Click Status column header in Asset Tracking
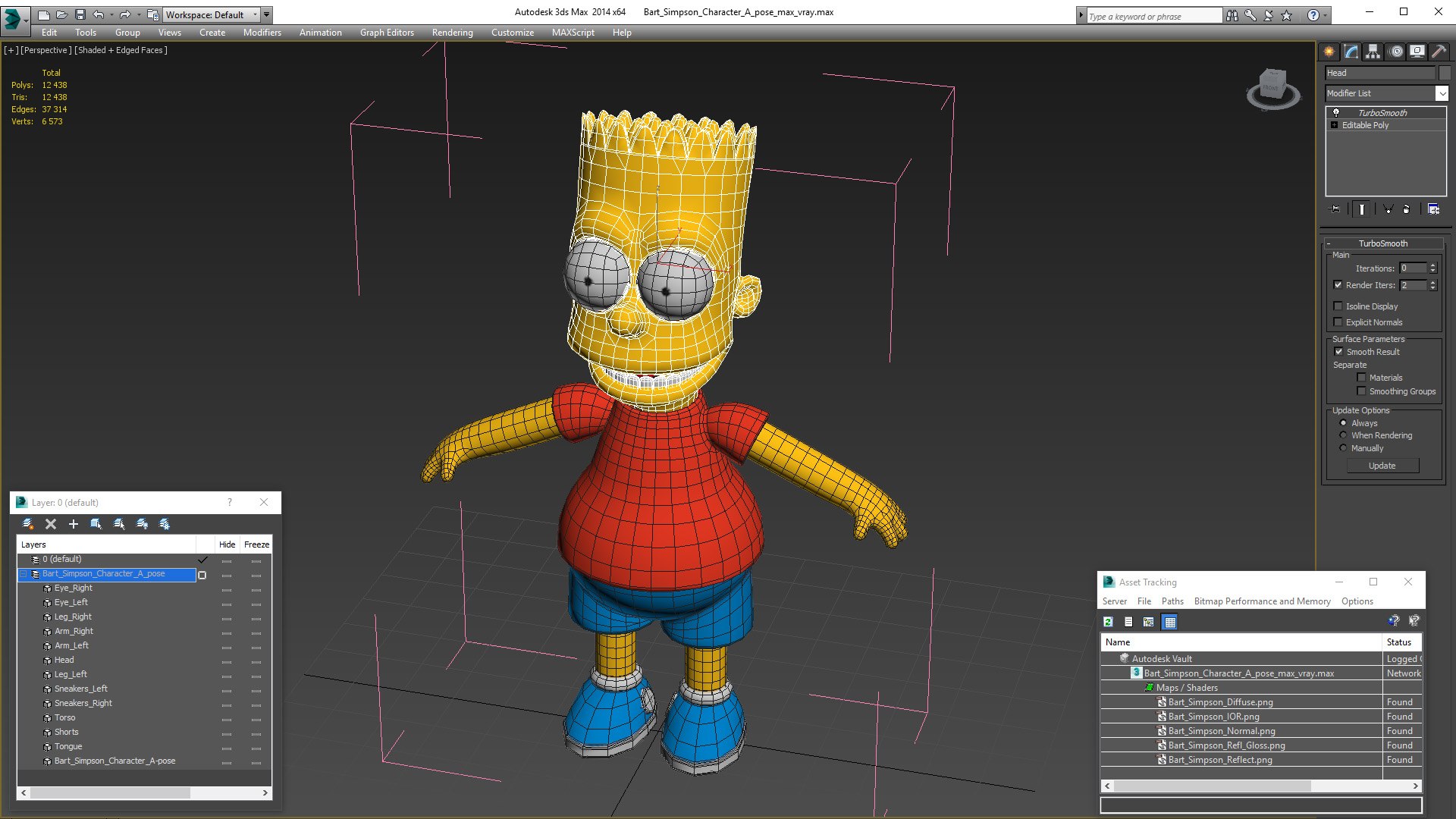This screenshot has height=819, width=1456. pos(1401,642)
